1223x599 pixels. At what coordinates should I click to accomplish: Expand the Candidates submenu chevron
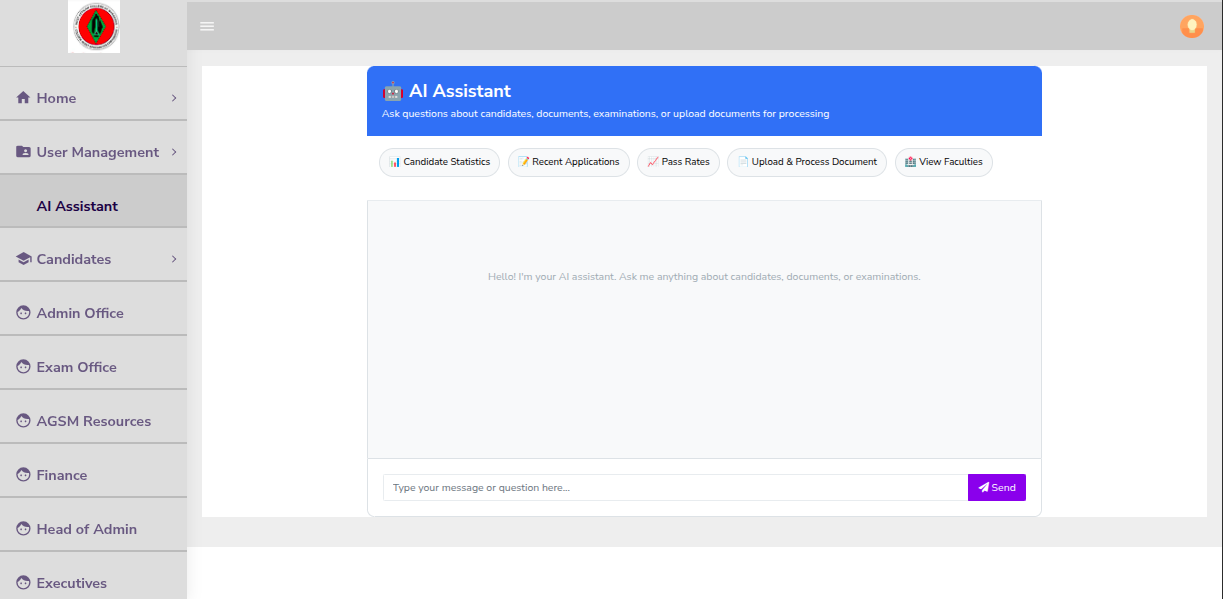(x=174, y=259)
